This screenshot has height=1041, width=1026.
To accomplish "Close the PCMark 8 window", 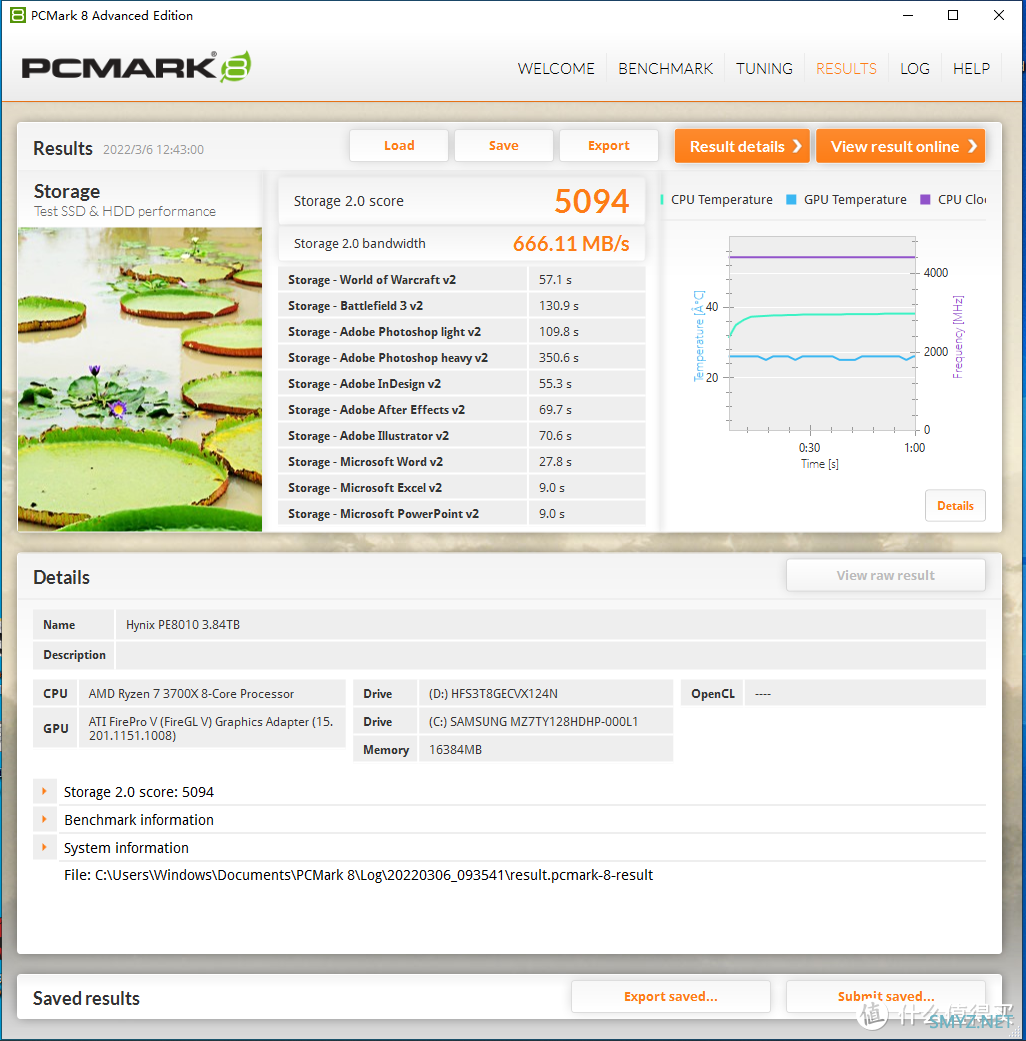I will 998,15.
